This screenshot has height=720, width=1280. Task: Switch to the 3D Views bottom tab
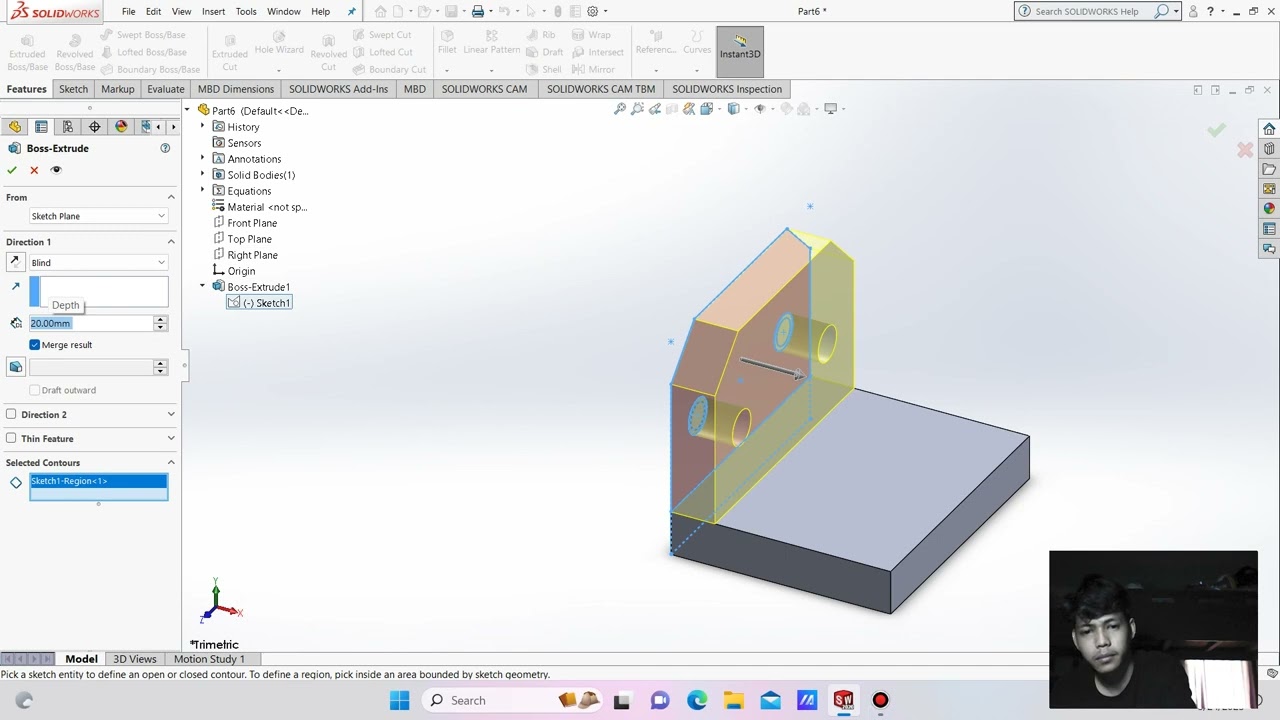[x=135, y=659]
